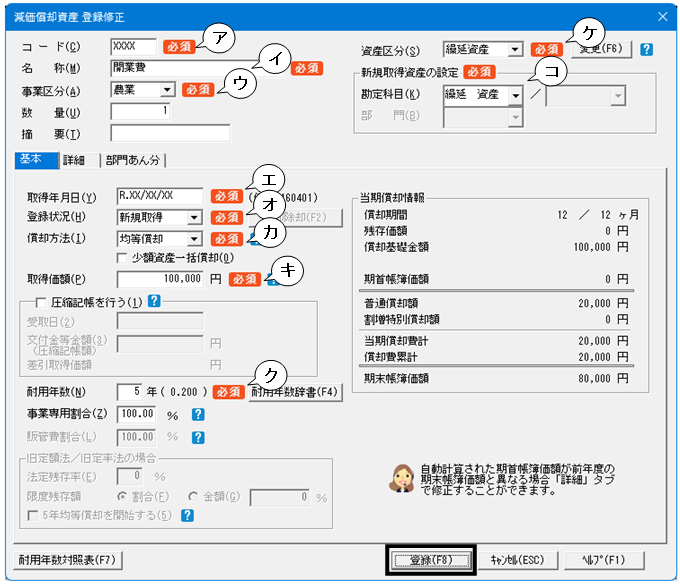Expand the 資産区分 dropdown
The image size is (680, 588).
coord(513,49)
